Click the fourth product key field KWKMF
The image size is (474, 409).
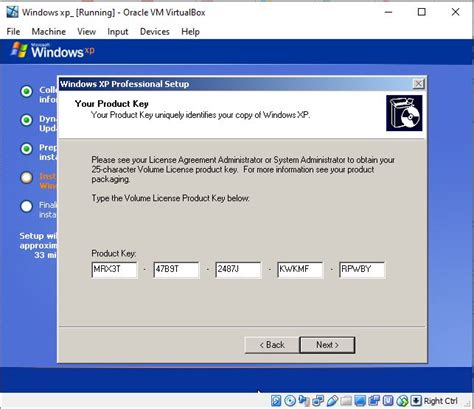click(300, 269)
